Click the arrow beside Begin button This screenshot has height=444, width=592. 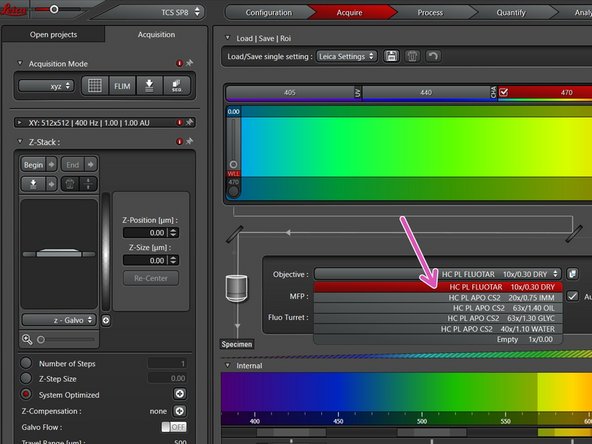pos(52,165)
